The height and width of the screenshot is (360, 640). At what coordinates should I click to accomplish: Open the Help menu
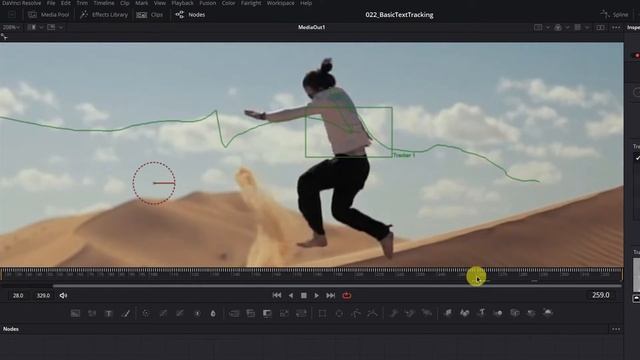pos(306,3)
